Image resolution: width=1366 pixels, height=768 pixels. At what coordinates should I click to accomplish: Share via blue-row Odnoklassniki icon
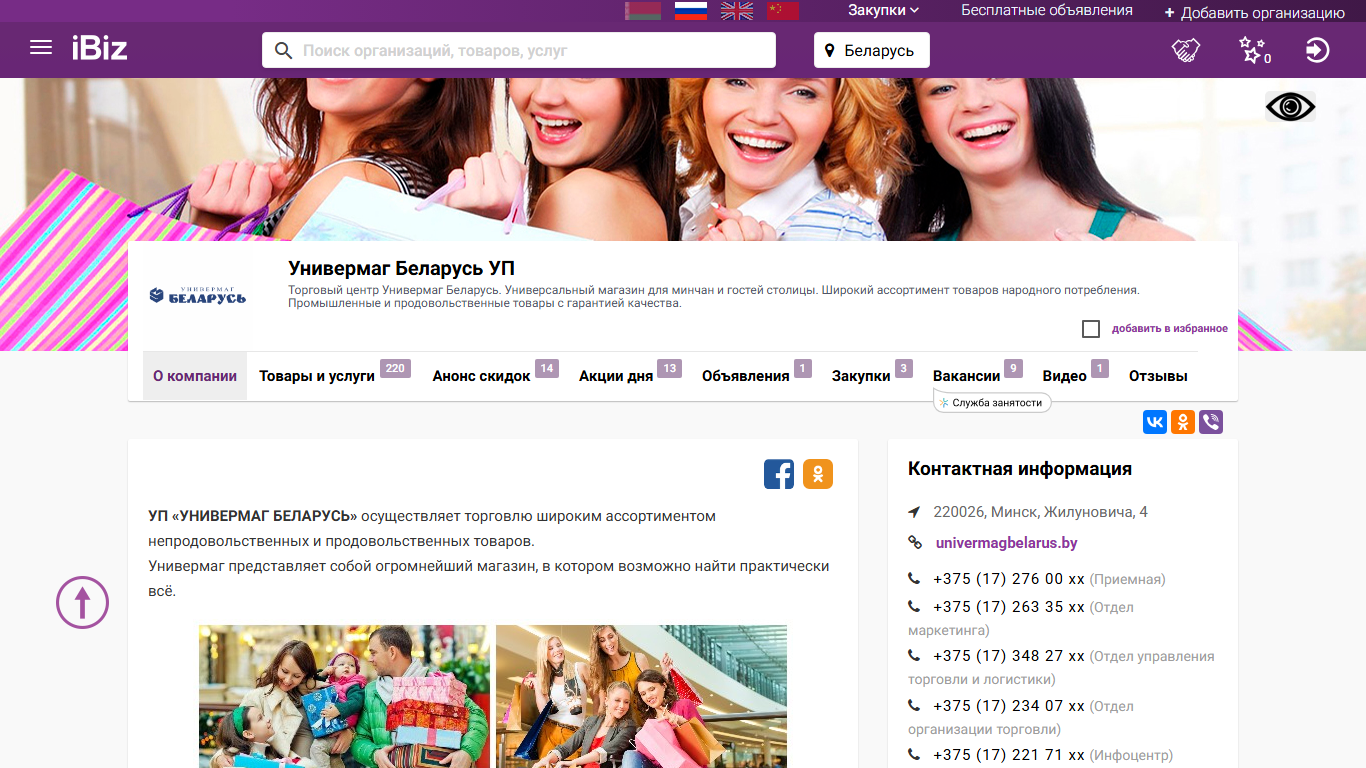click(1183, 422)
